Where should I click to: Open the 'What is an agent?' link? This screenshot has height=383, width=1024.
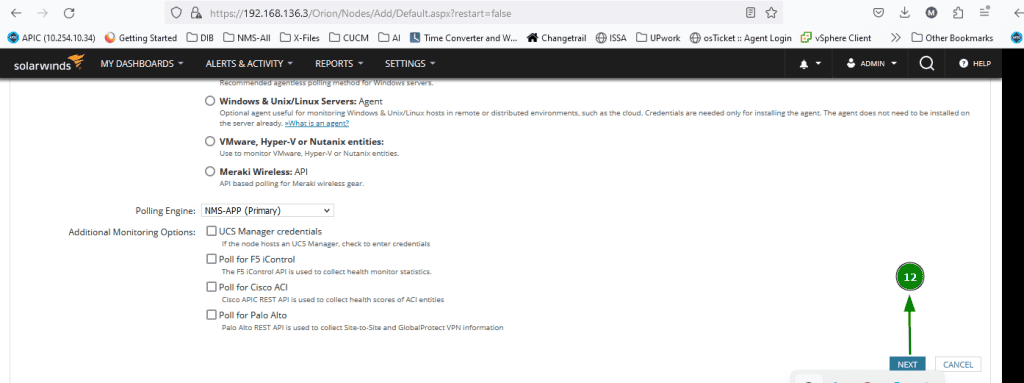[x=317, y=123]
